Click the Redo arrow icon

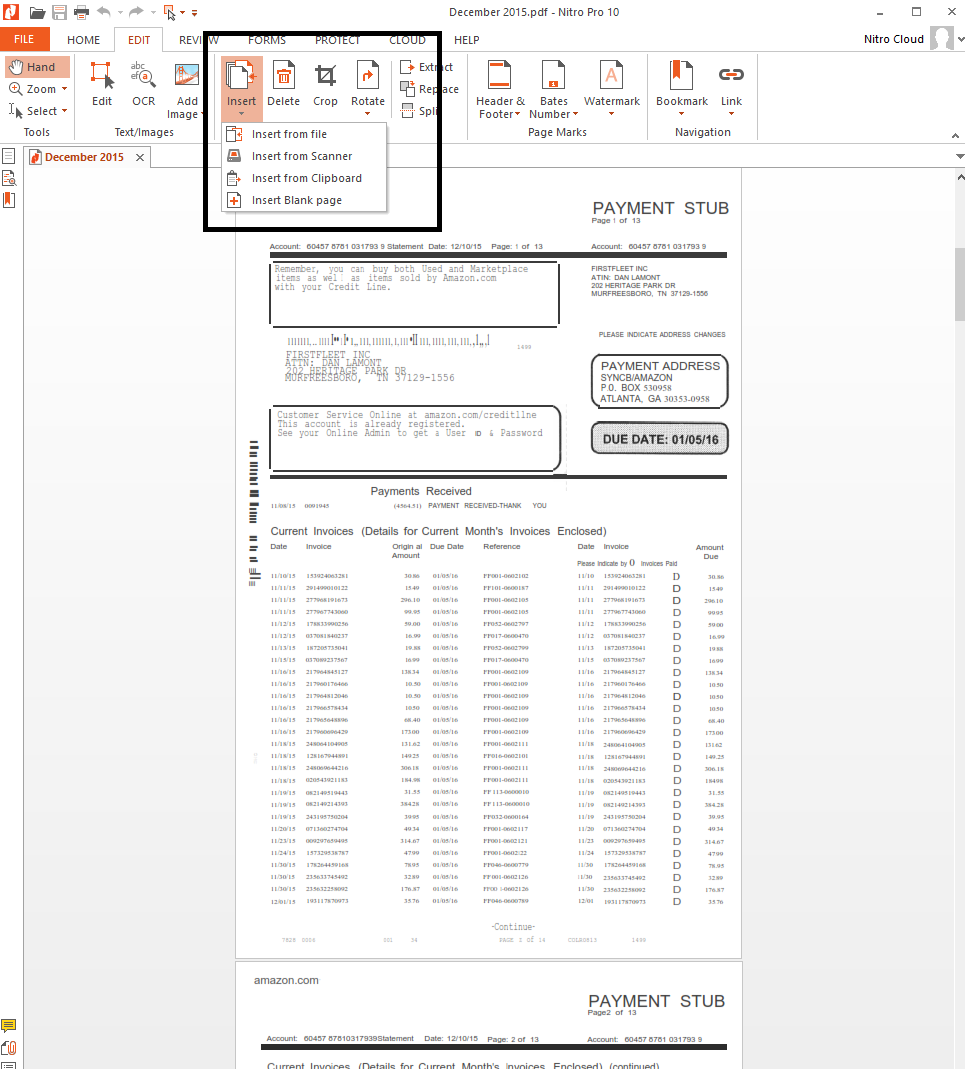tap(136, 12)
